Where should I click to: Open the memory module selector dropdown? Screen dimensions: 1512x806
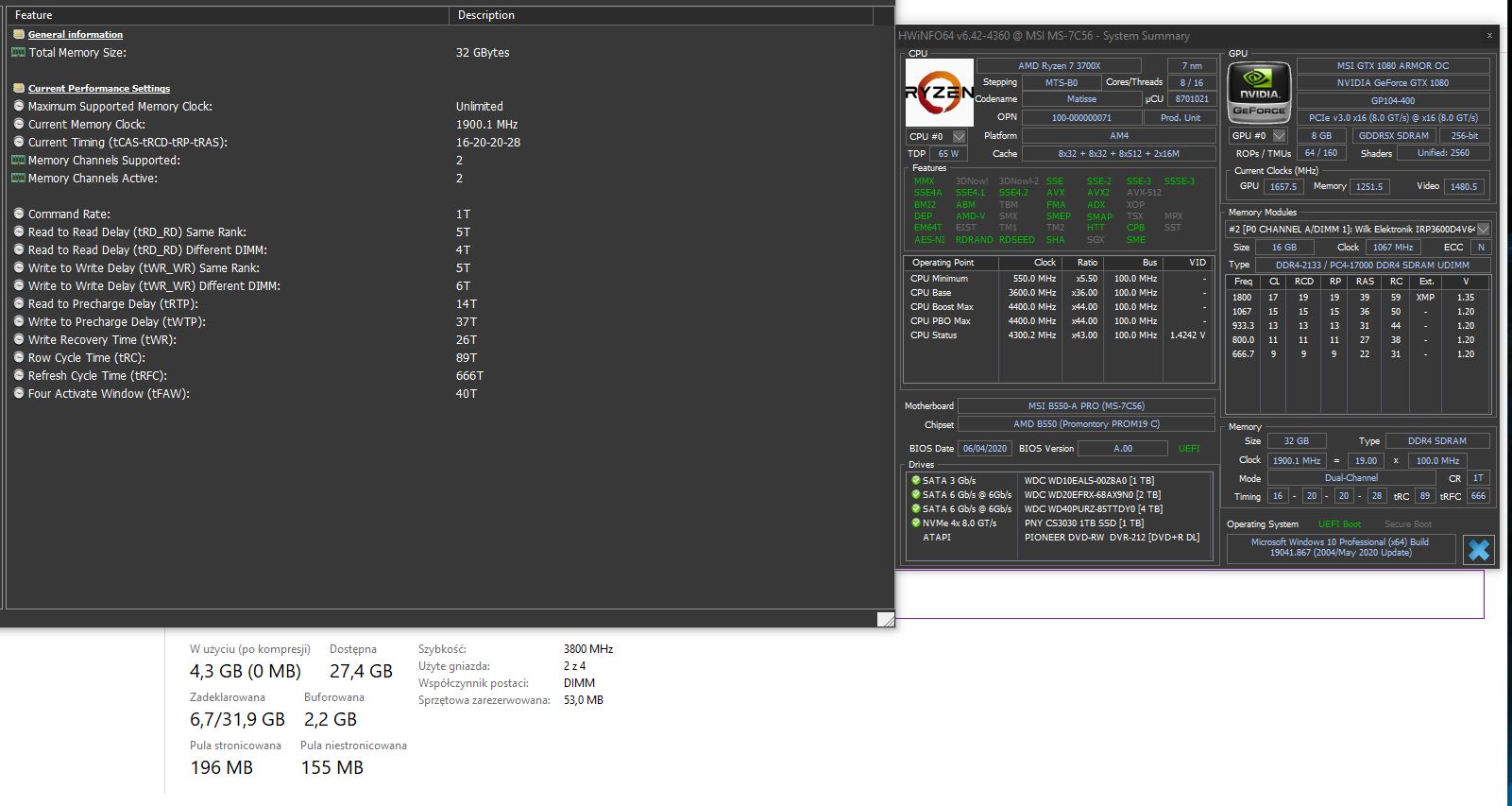point(1483,229)
